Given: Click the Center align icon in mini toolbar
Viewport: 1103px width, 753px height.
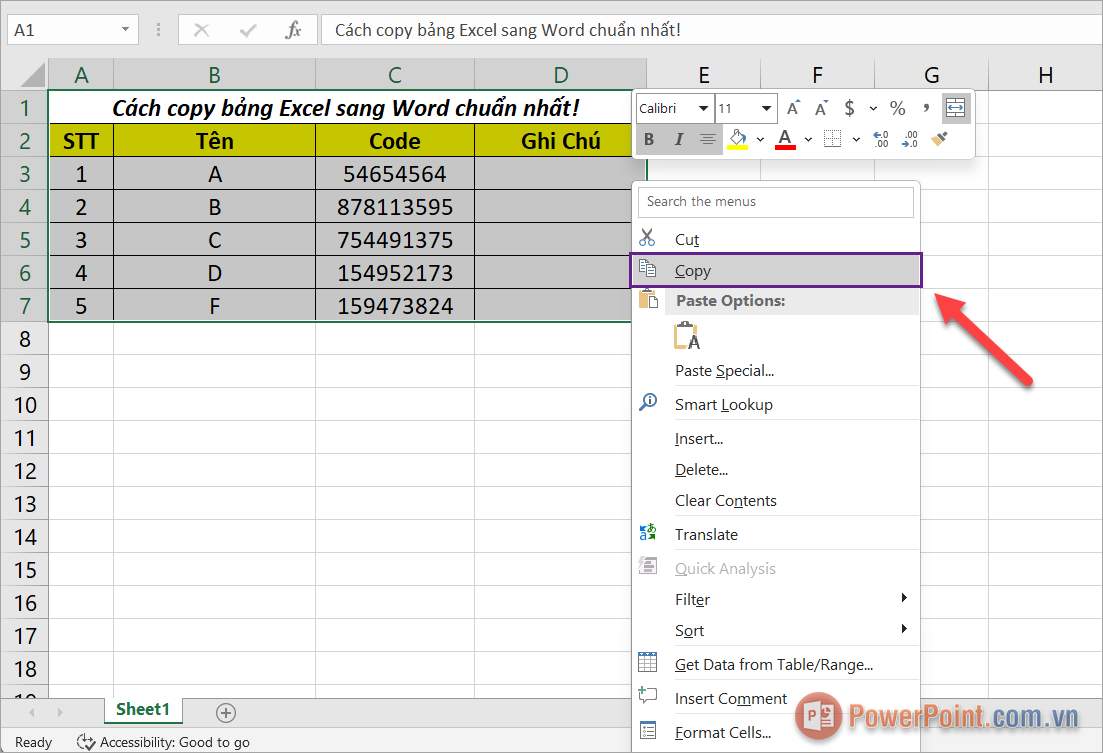Looking at the screenshot, I should click(x=708, y=140).
